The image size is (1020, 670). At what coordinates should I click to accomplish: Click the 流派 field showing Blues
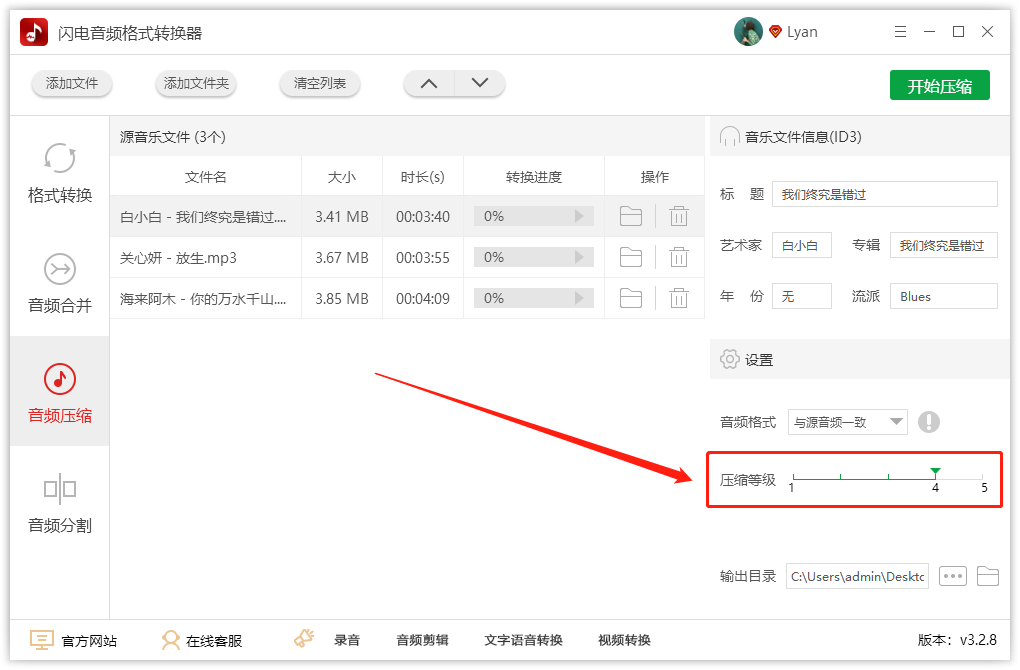tap(943, 296)
